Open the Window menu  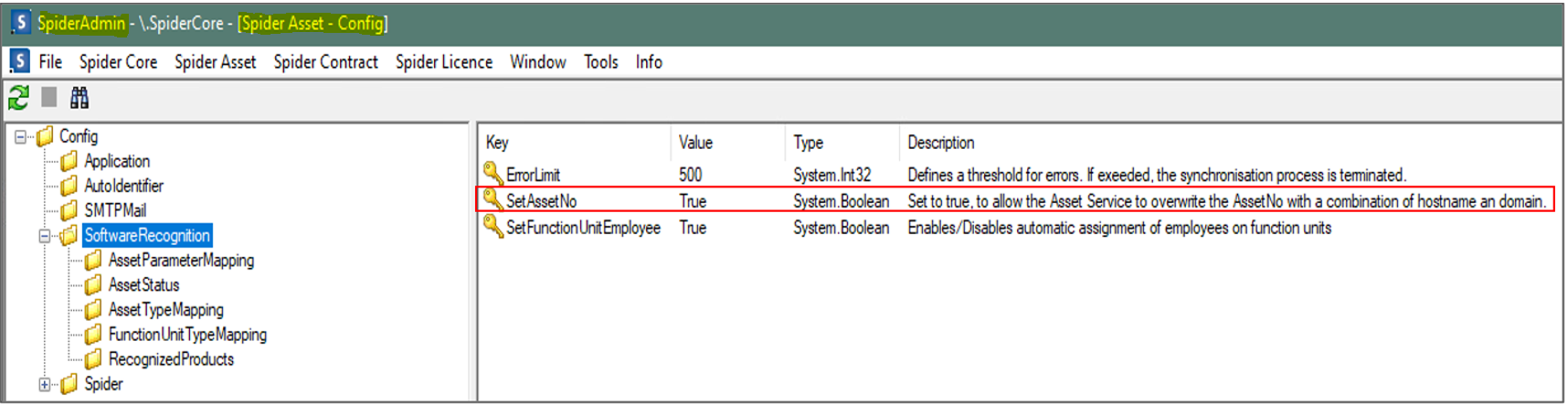538,61
